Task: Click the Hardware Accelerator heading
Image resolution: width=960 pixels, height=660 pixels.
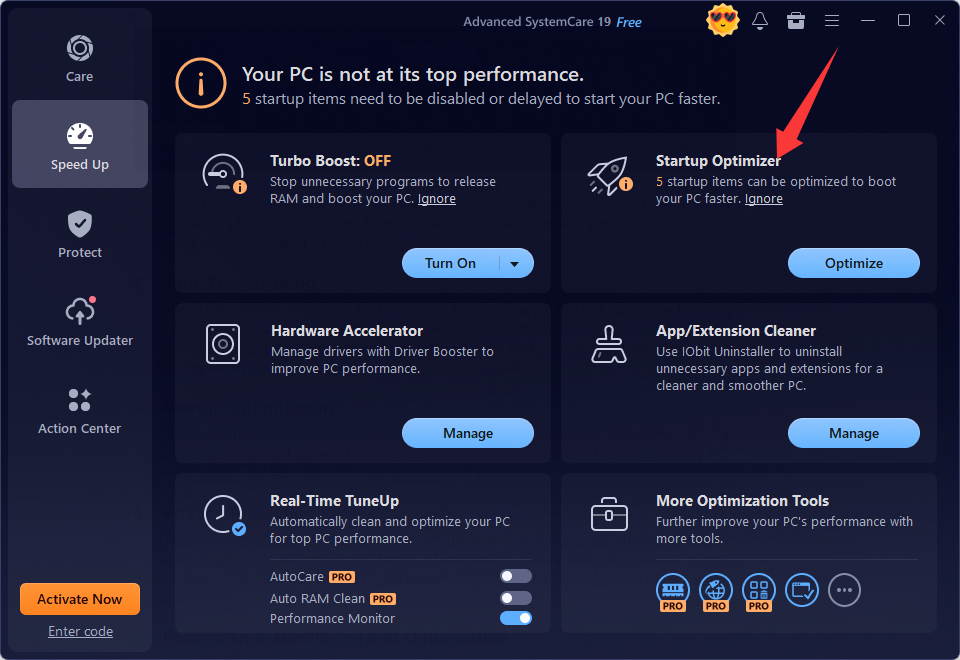Action: tap(347, 331)
